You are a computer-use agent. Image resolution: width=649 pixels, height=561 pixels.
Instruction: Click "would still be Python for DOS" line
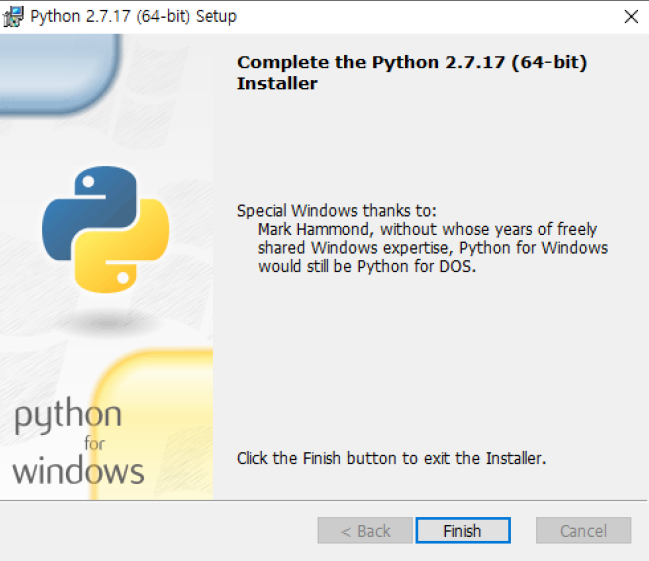(365, 266)
